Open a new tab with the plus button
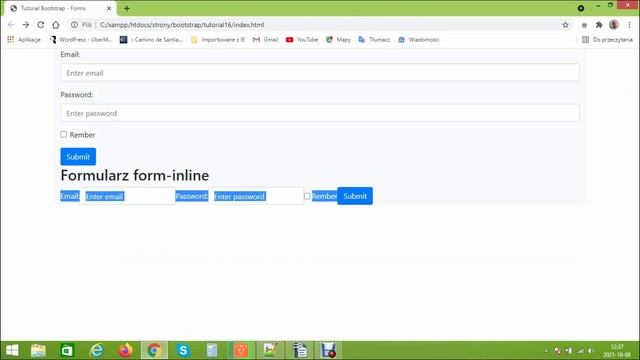This screenshot has width=640, height=360. click(x=127, y=8)
